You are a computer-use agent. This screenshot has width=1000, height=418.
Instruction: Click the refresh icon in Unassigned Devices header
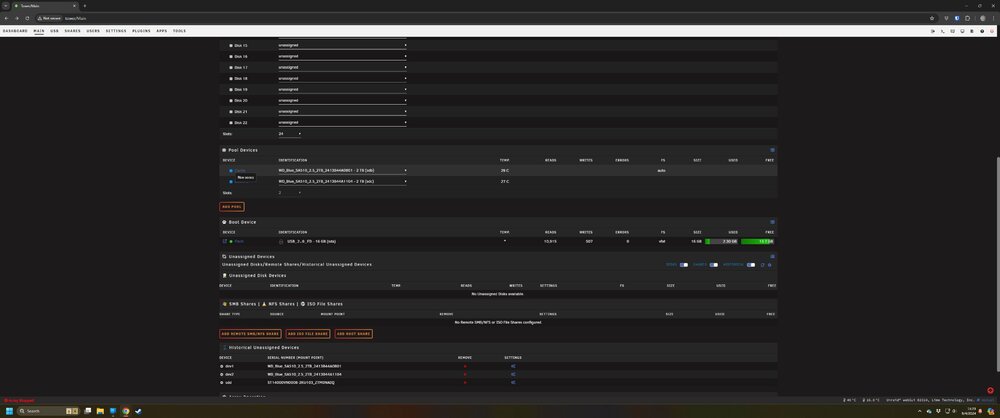762,265
